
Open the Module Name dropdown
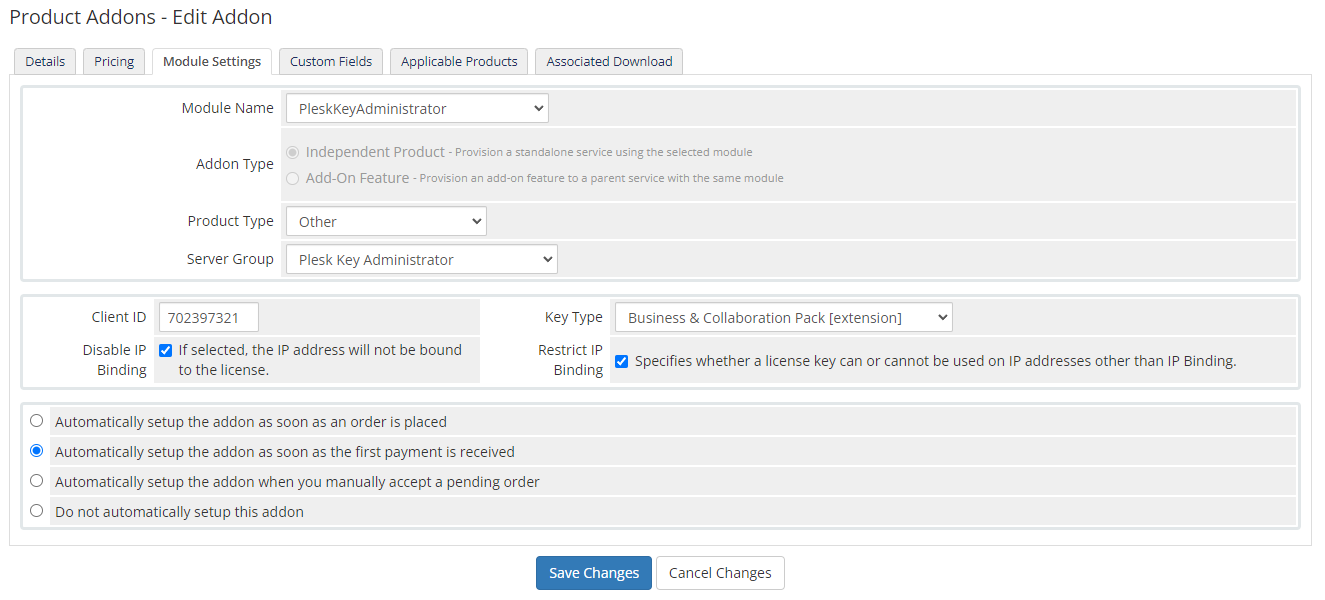click(x=417, y=107)
